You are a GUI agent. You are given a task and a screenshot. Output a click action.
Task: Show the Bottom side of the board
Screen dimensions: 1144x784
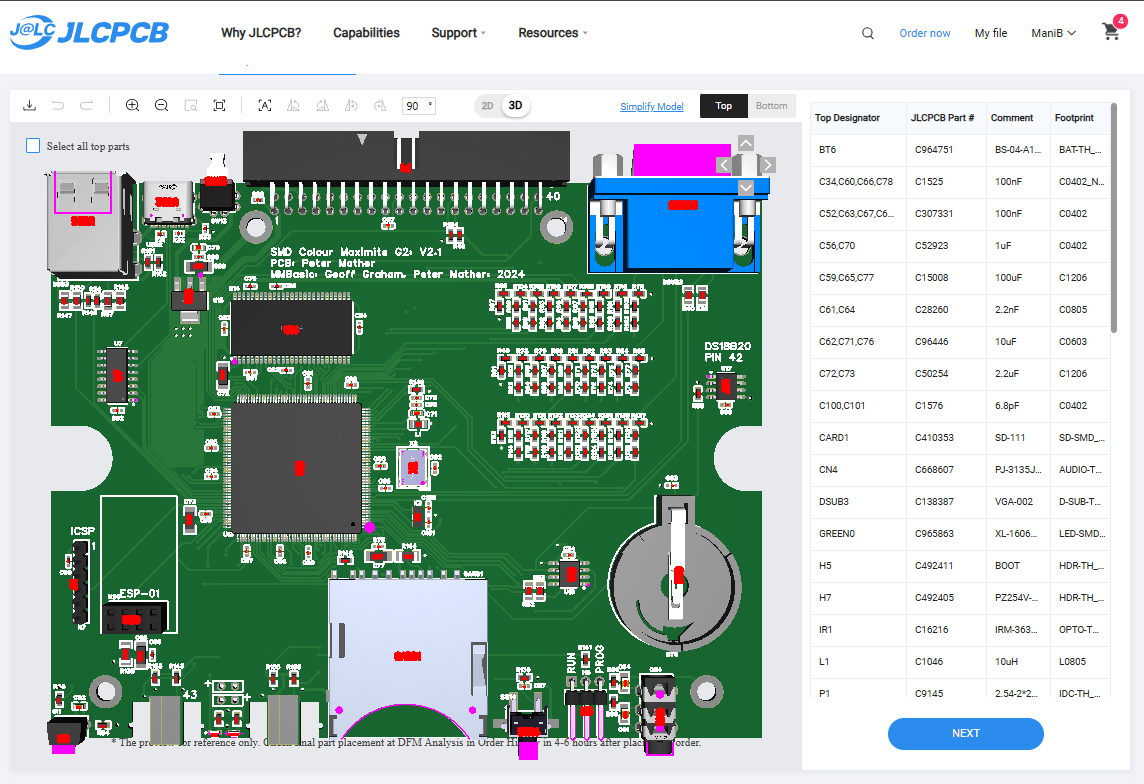(771, 106)
